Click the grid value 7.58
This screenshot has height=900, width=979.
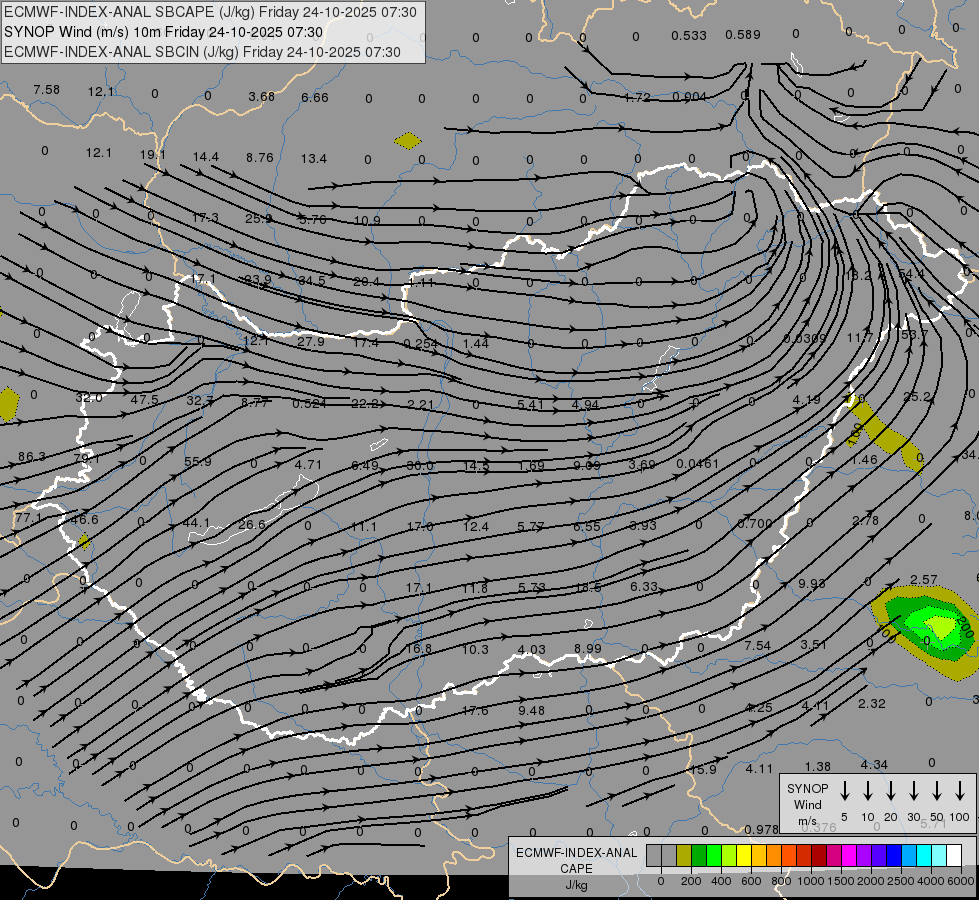tap(47, 90)
